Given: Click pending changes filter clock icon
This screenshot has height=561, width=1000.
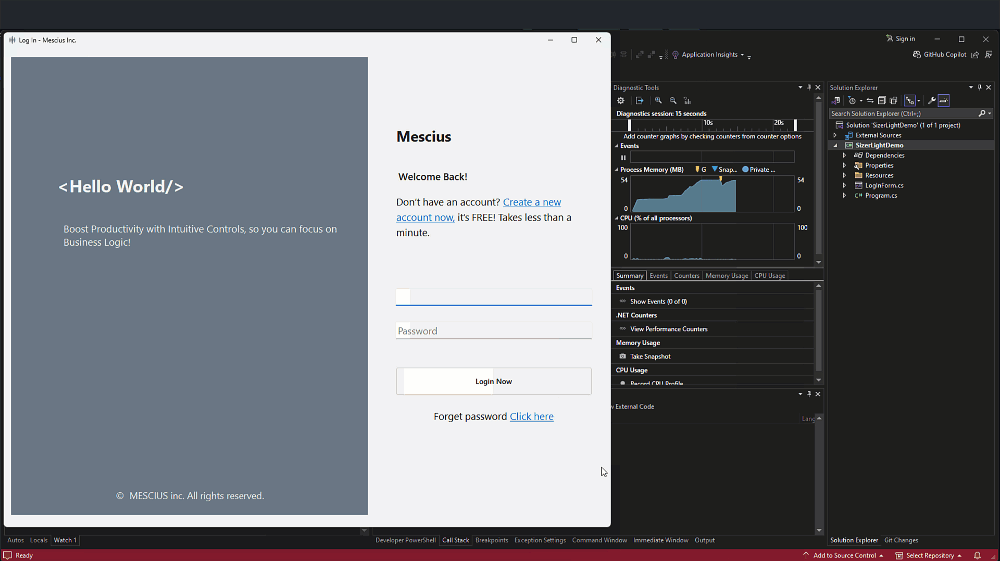Looking at the screenshot, I should point(852,101).
